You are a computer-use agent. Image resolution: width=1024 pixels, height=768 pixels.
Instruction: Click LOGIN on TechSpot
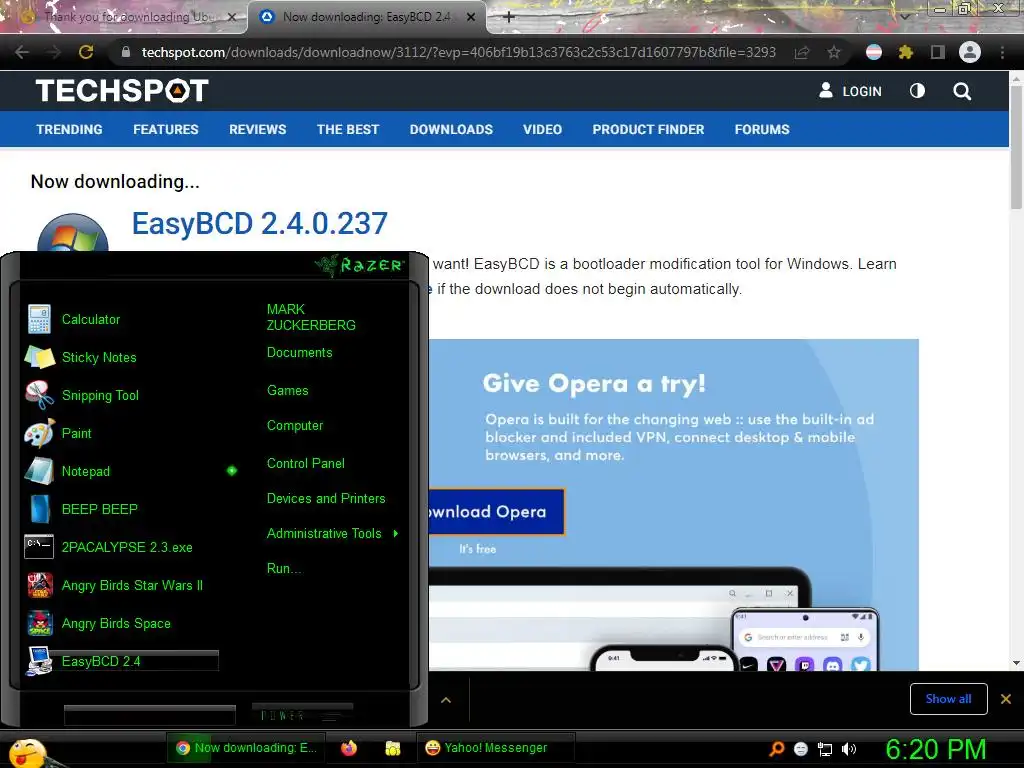[850, 91]
